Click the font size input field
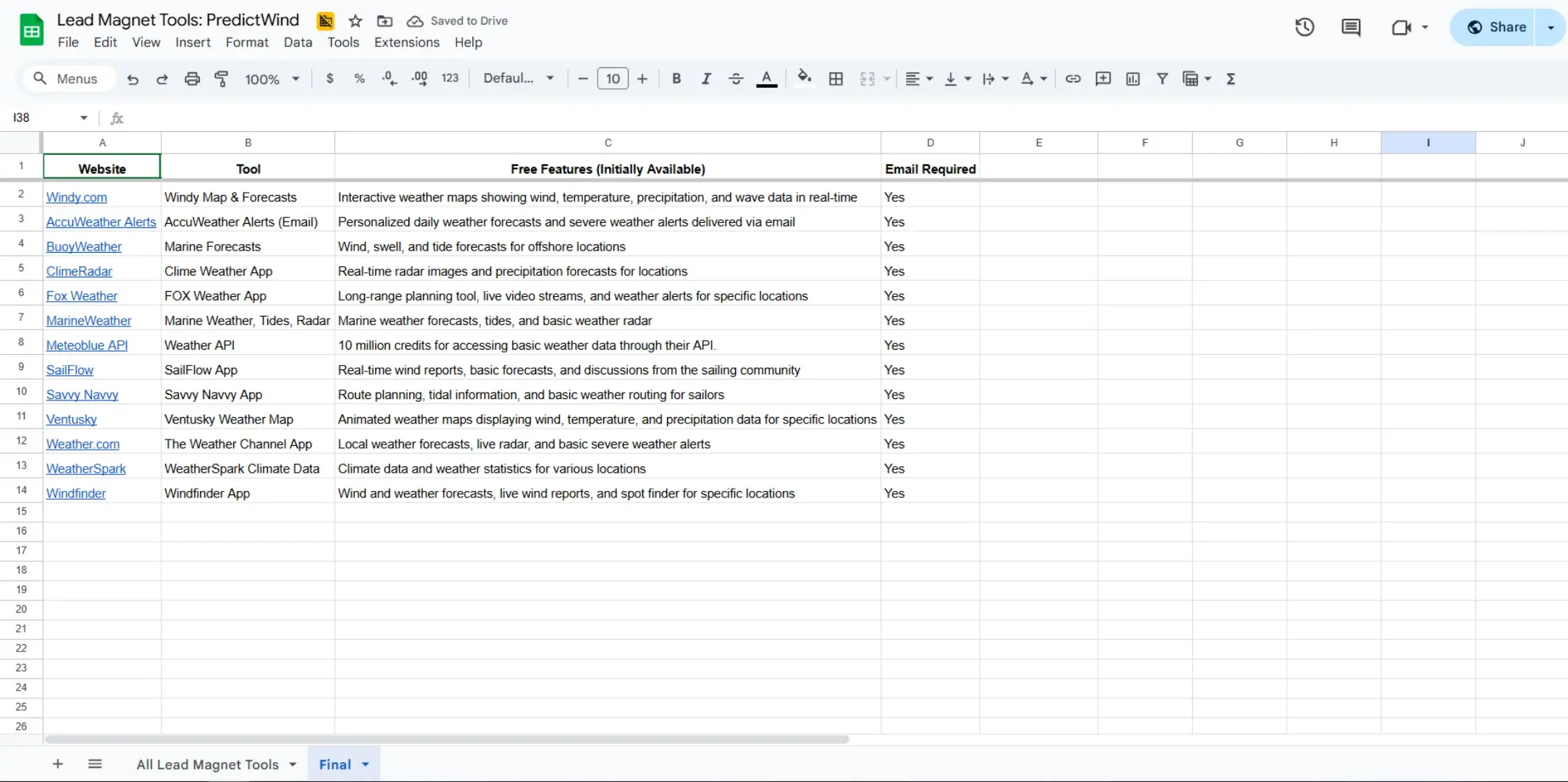 click(x=613, y=79)
